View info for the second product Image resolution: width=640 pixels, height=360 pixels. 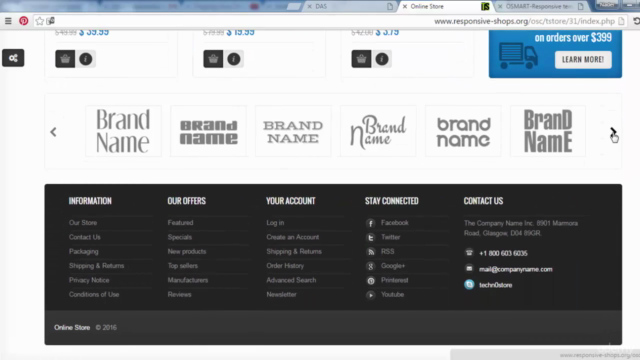[234, 59]
